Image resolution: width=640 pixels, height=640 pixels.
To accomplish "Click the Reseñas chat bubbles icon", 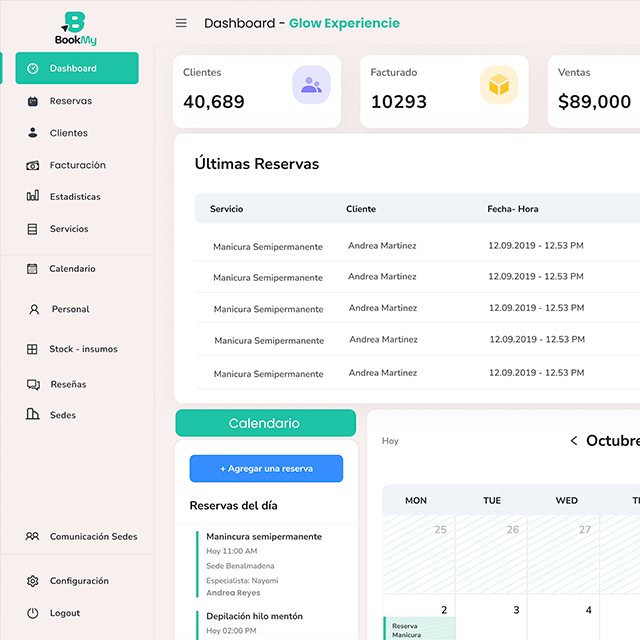I will coord(33,384).
